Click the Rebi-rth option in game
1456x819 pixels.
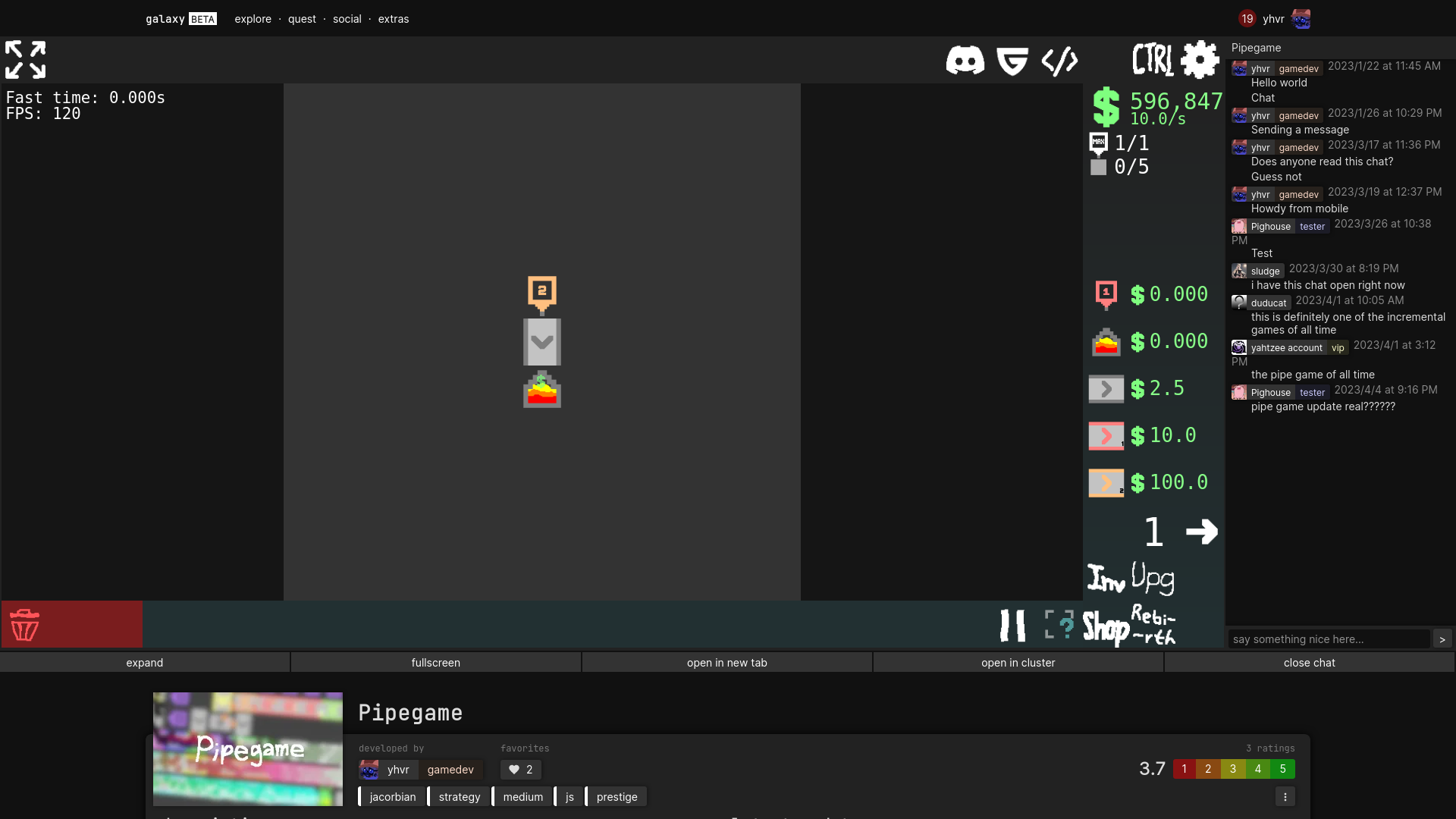[x=1154, y=622]
